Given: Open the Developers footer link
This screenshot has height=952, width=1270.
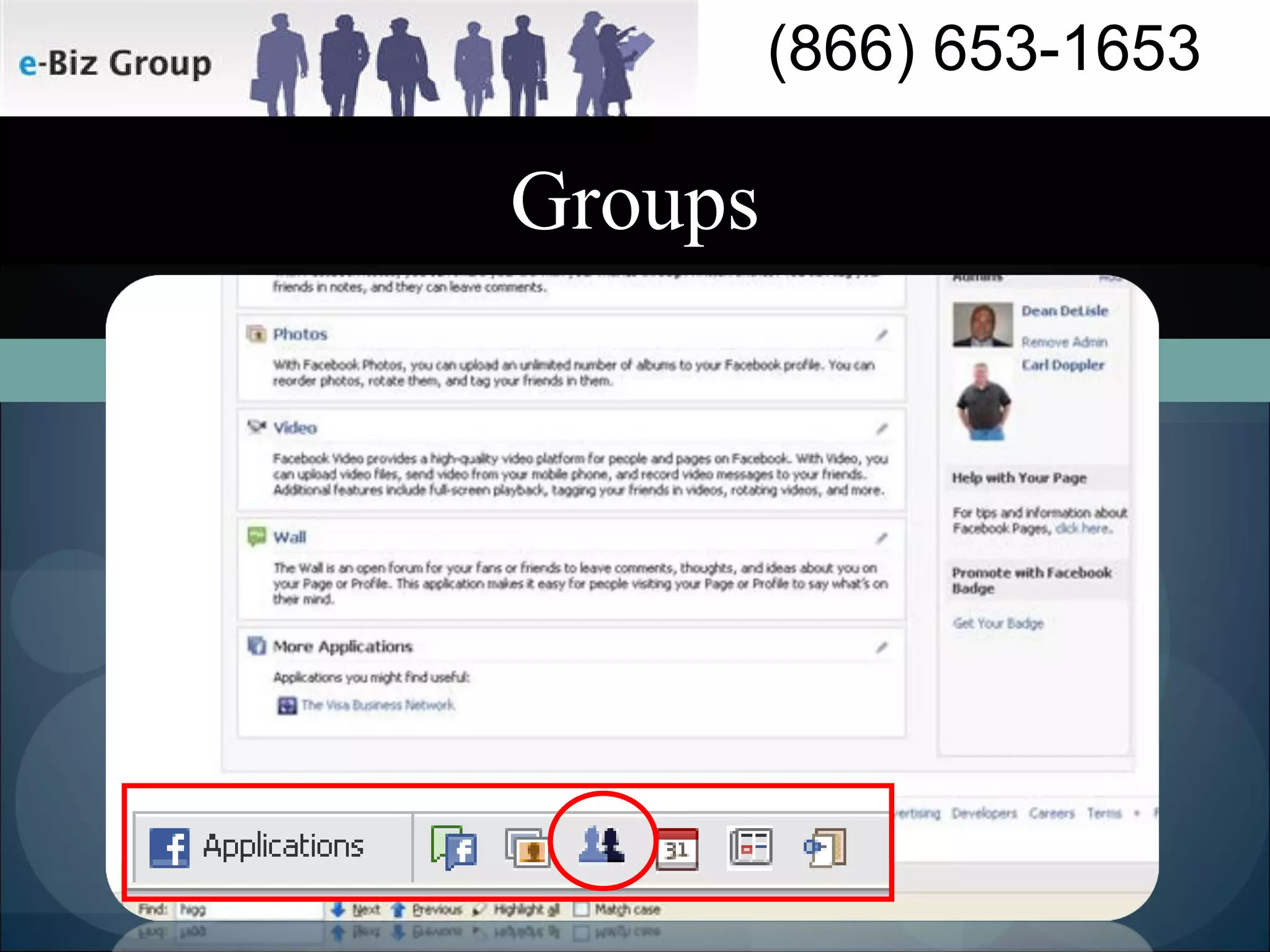Looking at the screenshot, I should point(984,813).
